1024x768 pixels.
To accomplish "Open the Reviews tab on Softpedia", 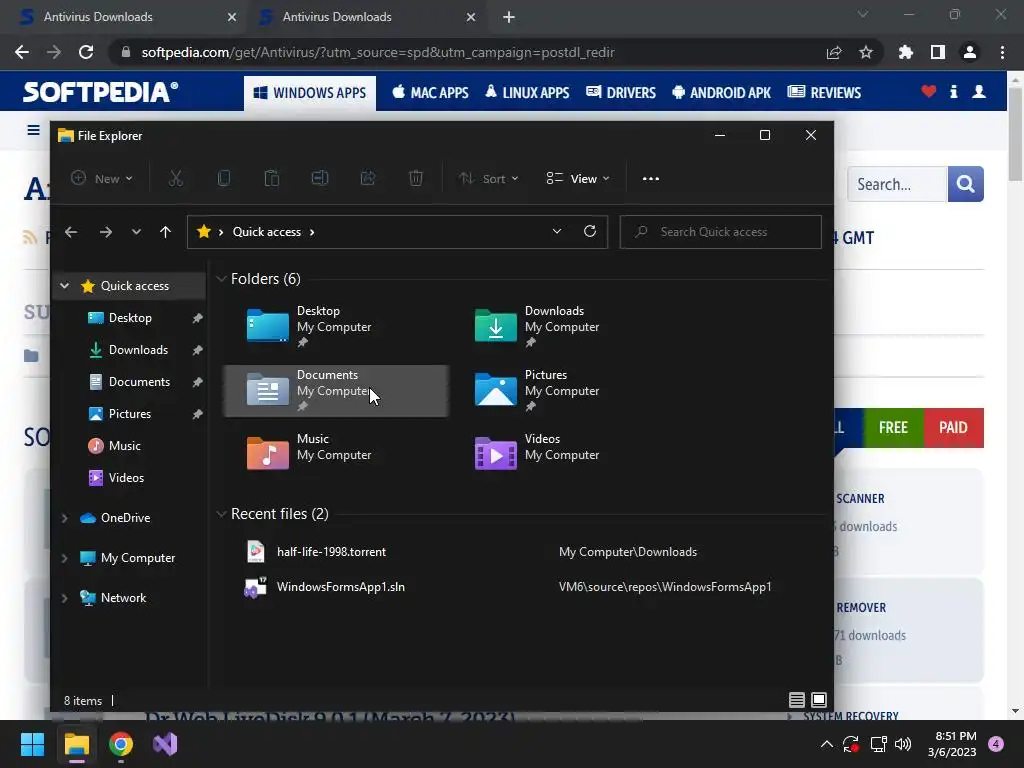I will pyautogui.click(x=824, y=93).
